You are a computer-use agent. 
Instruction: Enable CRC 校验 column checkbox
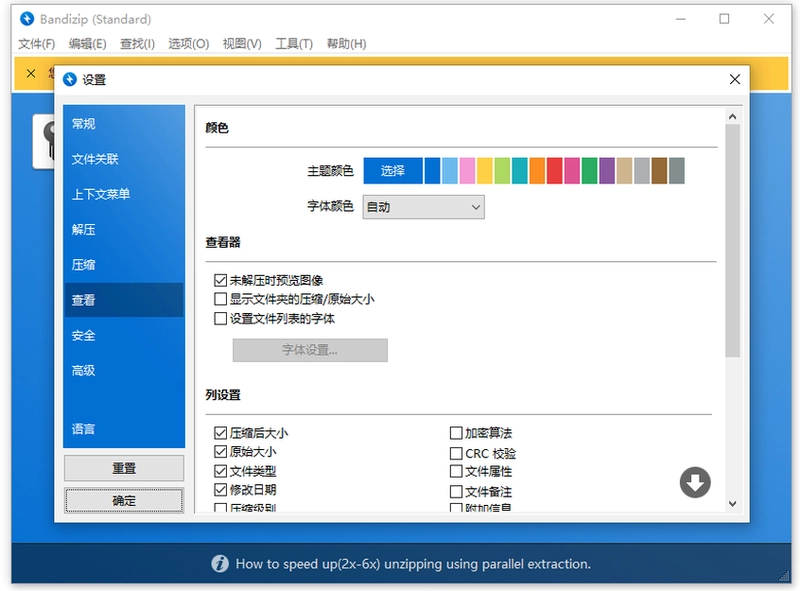(456, 453)
